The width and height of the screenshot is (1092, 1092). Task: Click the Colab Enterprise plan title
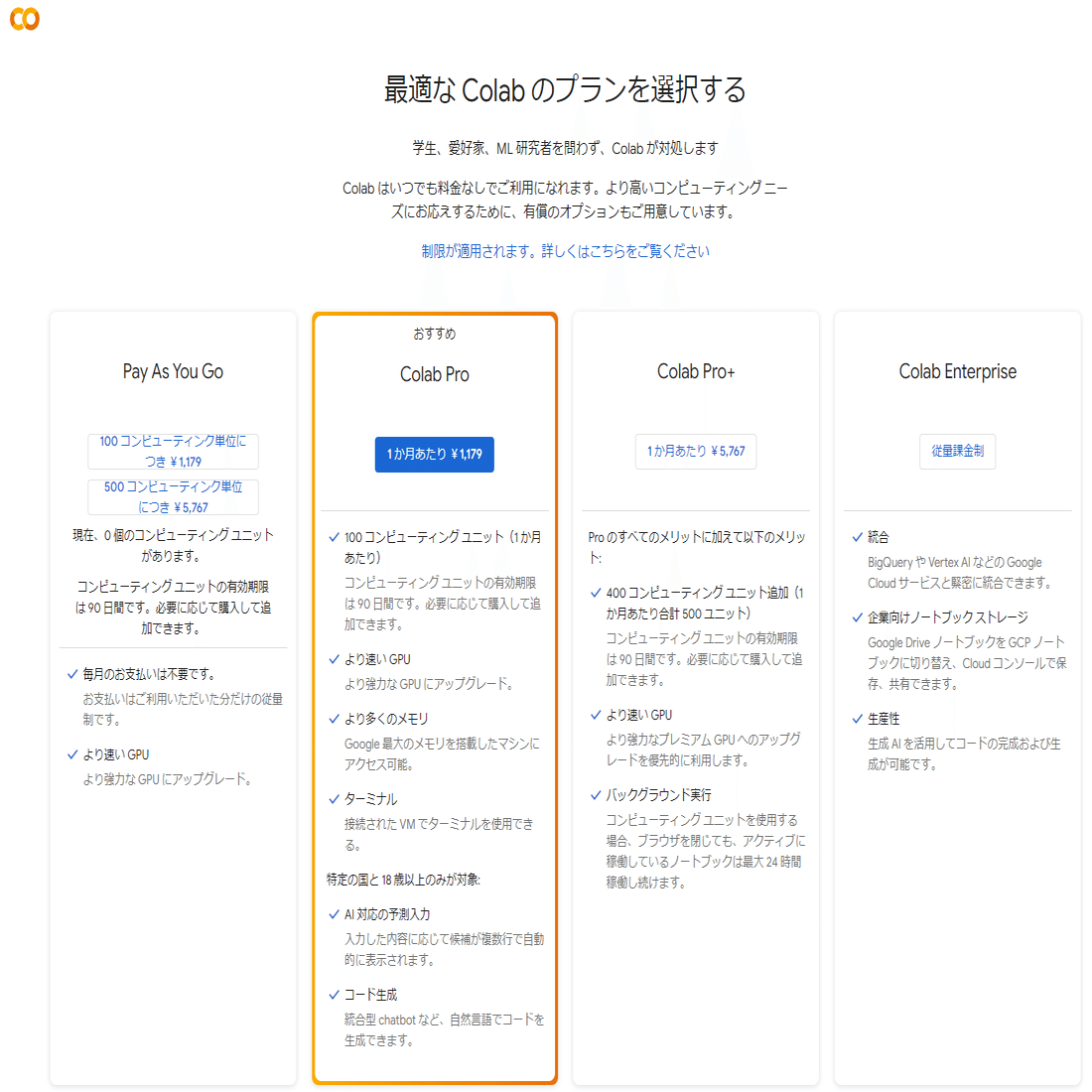(x=958, y=372)
